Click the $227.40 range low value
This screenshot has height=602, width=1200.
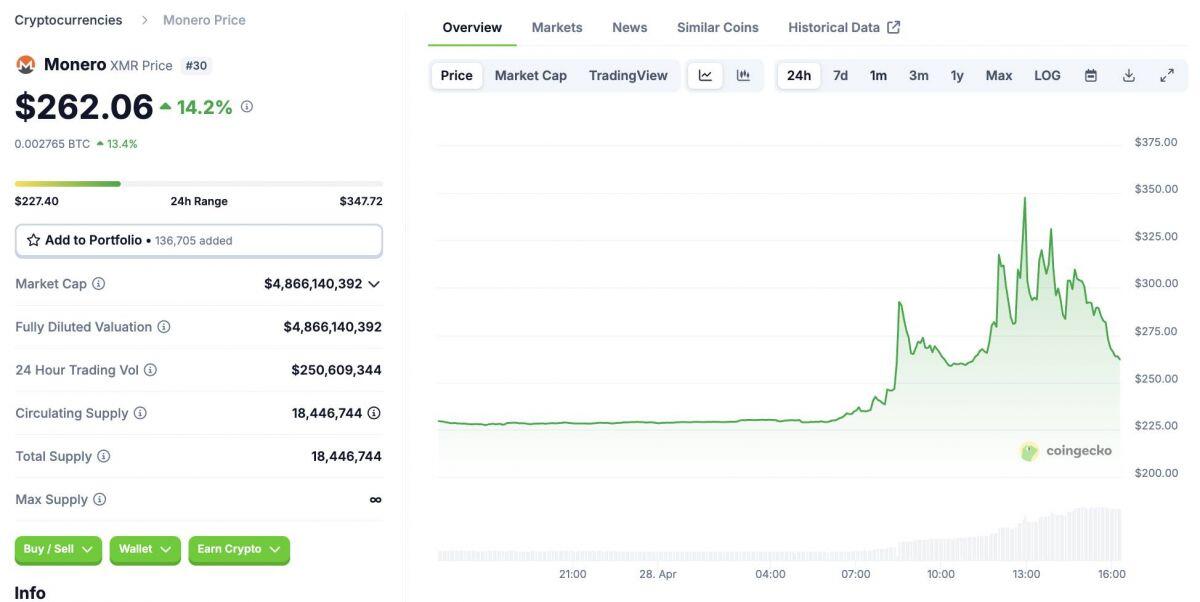pyautogui.click(x=36, y=201)
